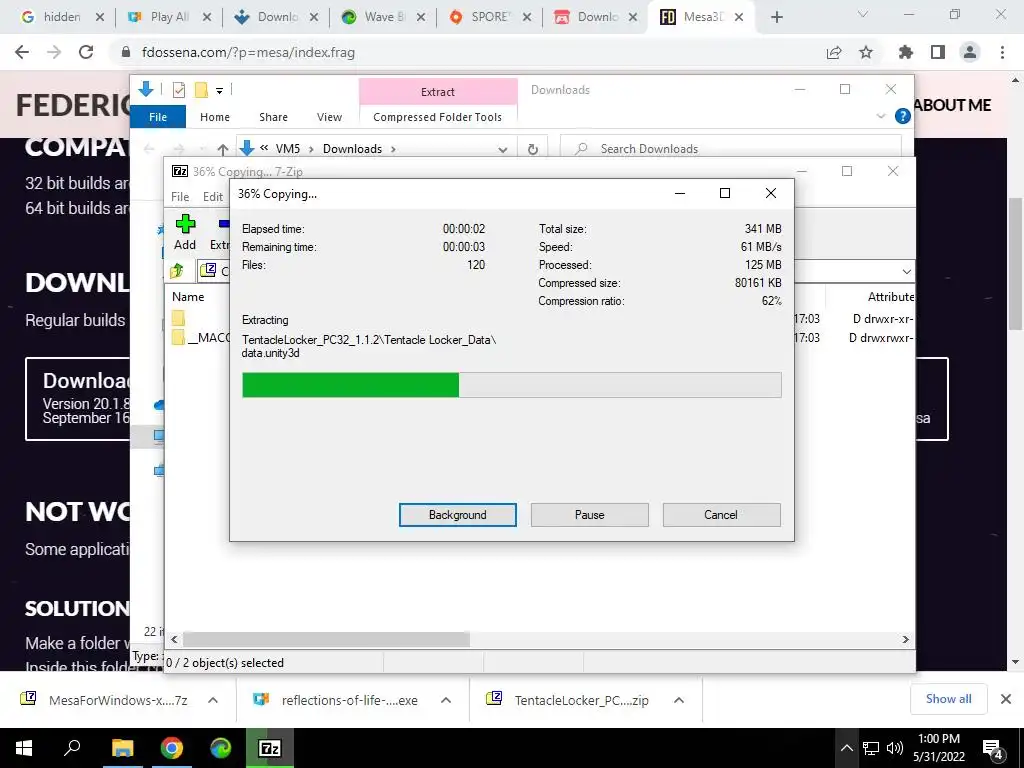Switch to the 'Play All' tab

coord(169,17)
